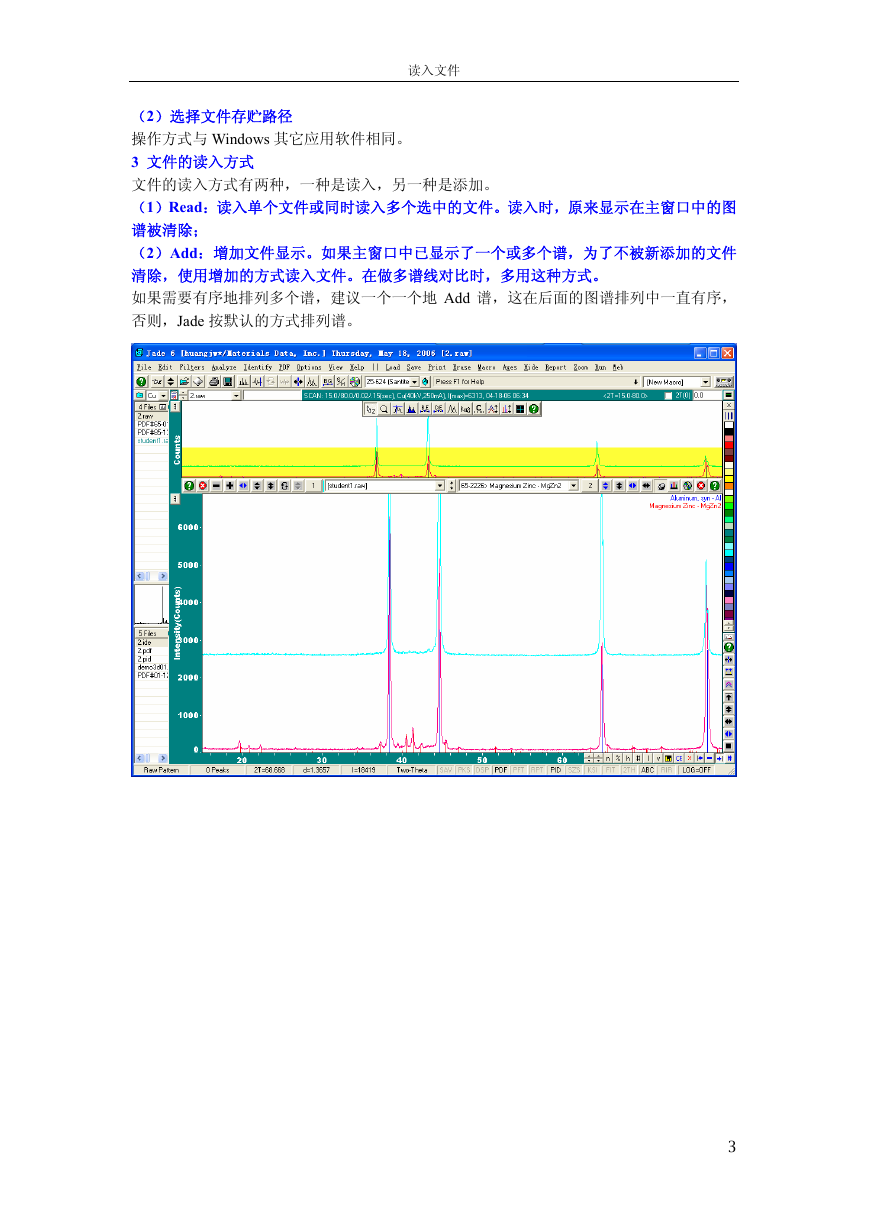Click the blue folder icon left of Cu
The height and width of the screenshot is (1228, 869).
[x=140, y=396]
